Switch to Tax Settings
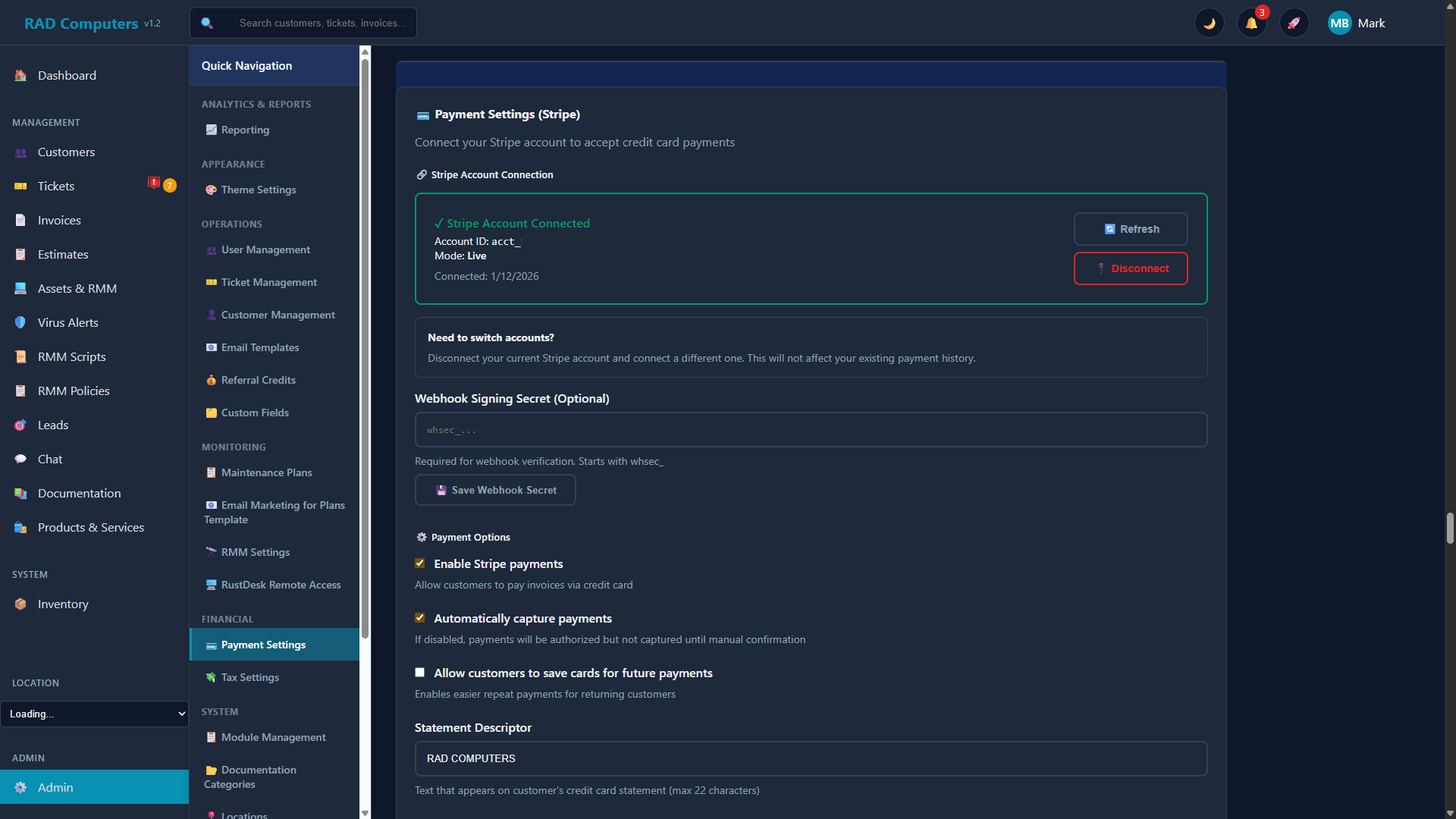Image resolution: width=1456 pixels, height=819 pixels. [249, 676]
